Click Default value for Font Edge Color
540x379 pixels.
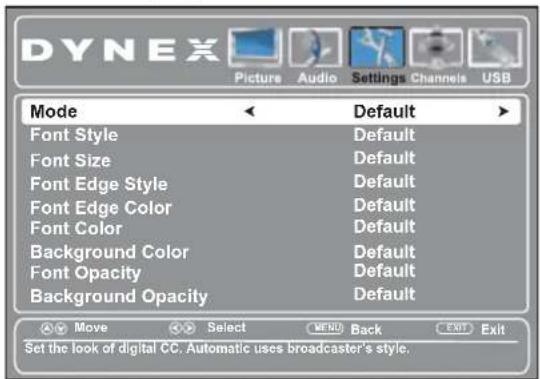(x=384, y=205)
